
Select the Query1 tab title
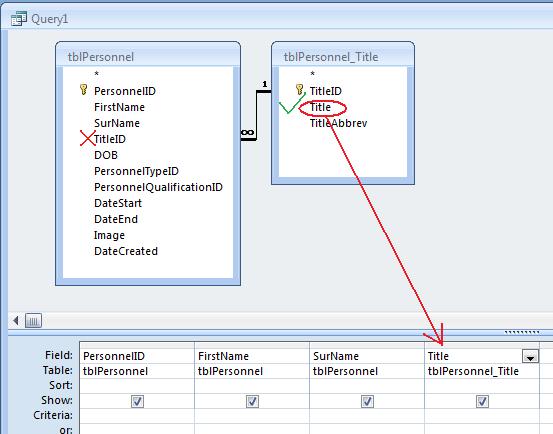(50, 19)
